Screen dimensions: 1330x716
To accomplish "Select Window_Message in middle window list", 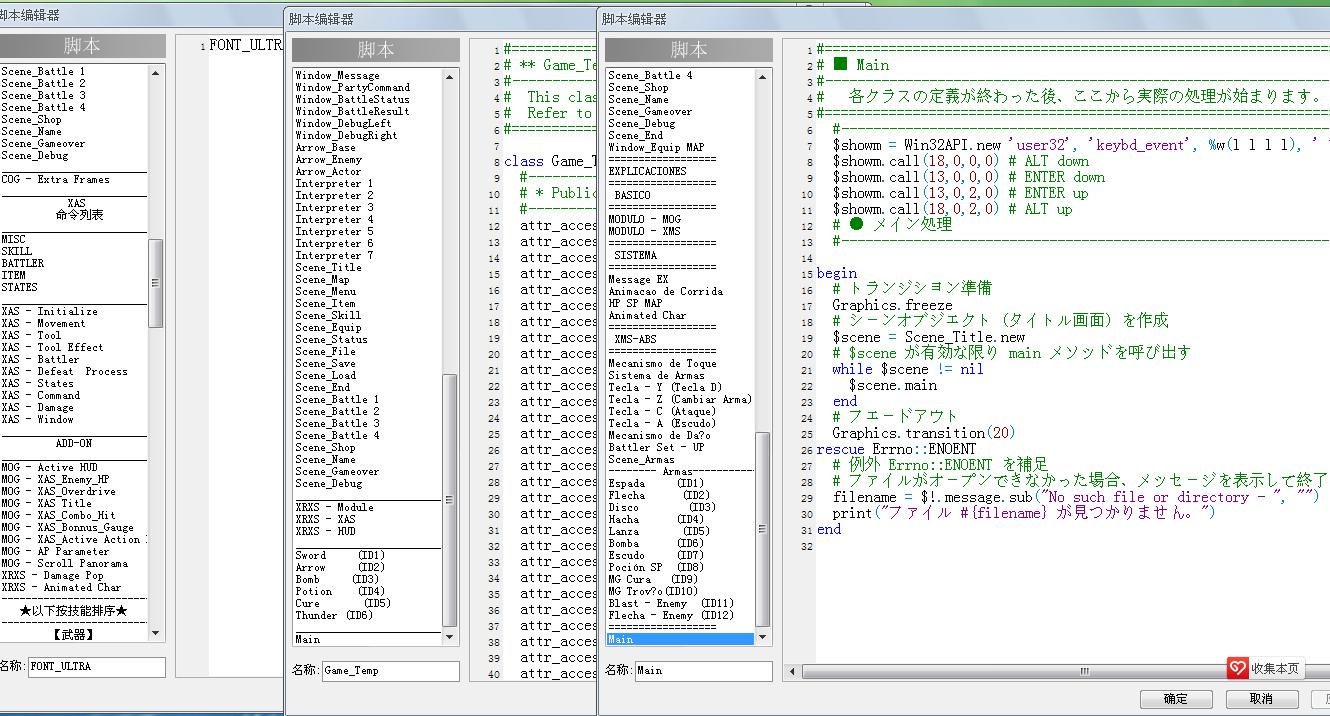I will [x=338, y=75].
